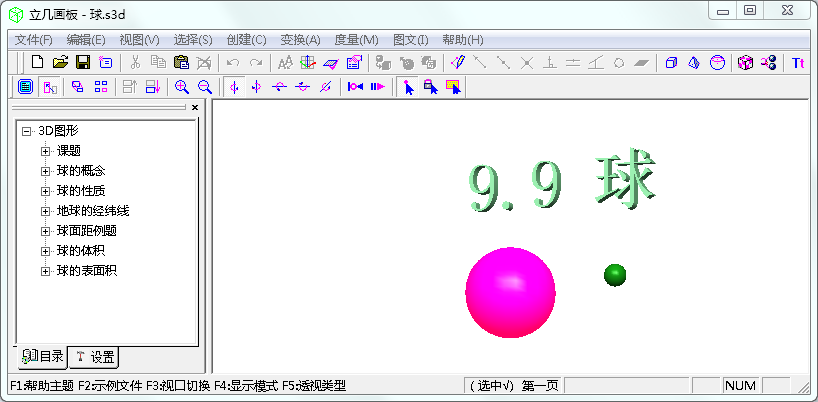Screen dimensions: 818x402
Task: Click the zoom in magnifier icon
Action: (182, 87)
